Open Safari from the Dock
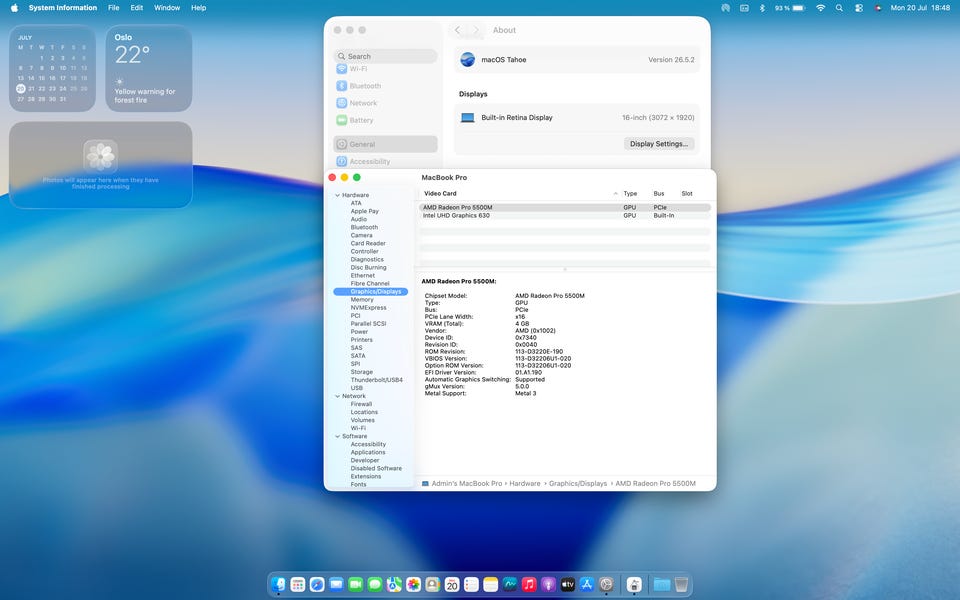This screenshot has width=960, height=600. pos(317,585)
